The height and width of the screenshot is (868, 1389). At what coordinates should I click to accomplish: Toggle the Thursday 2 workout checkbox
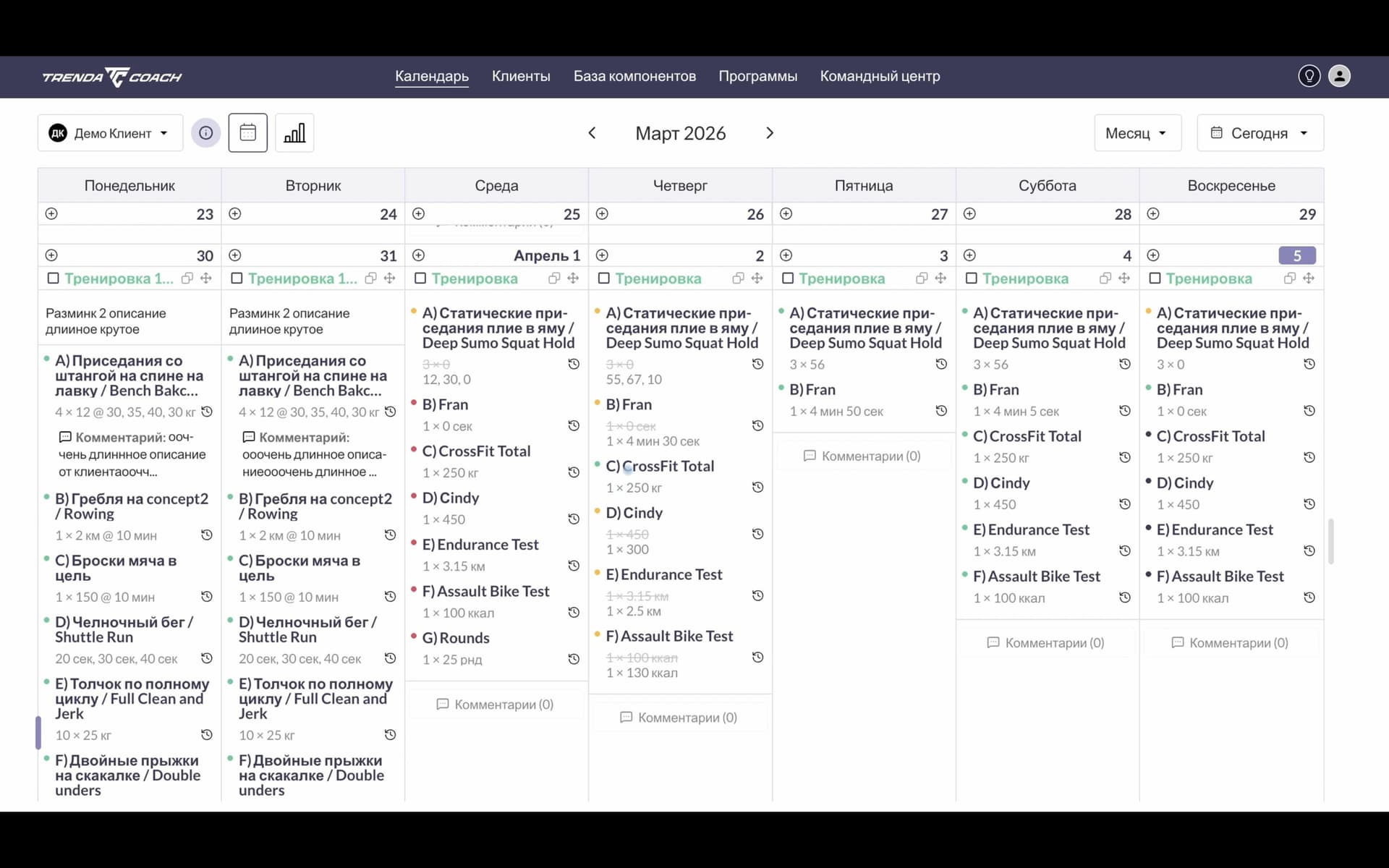604,278
